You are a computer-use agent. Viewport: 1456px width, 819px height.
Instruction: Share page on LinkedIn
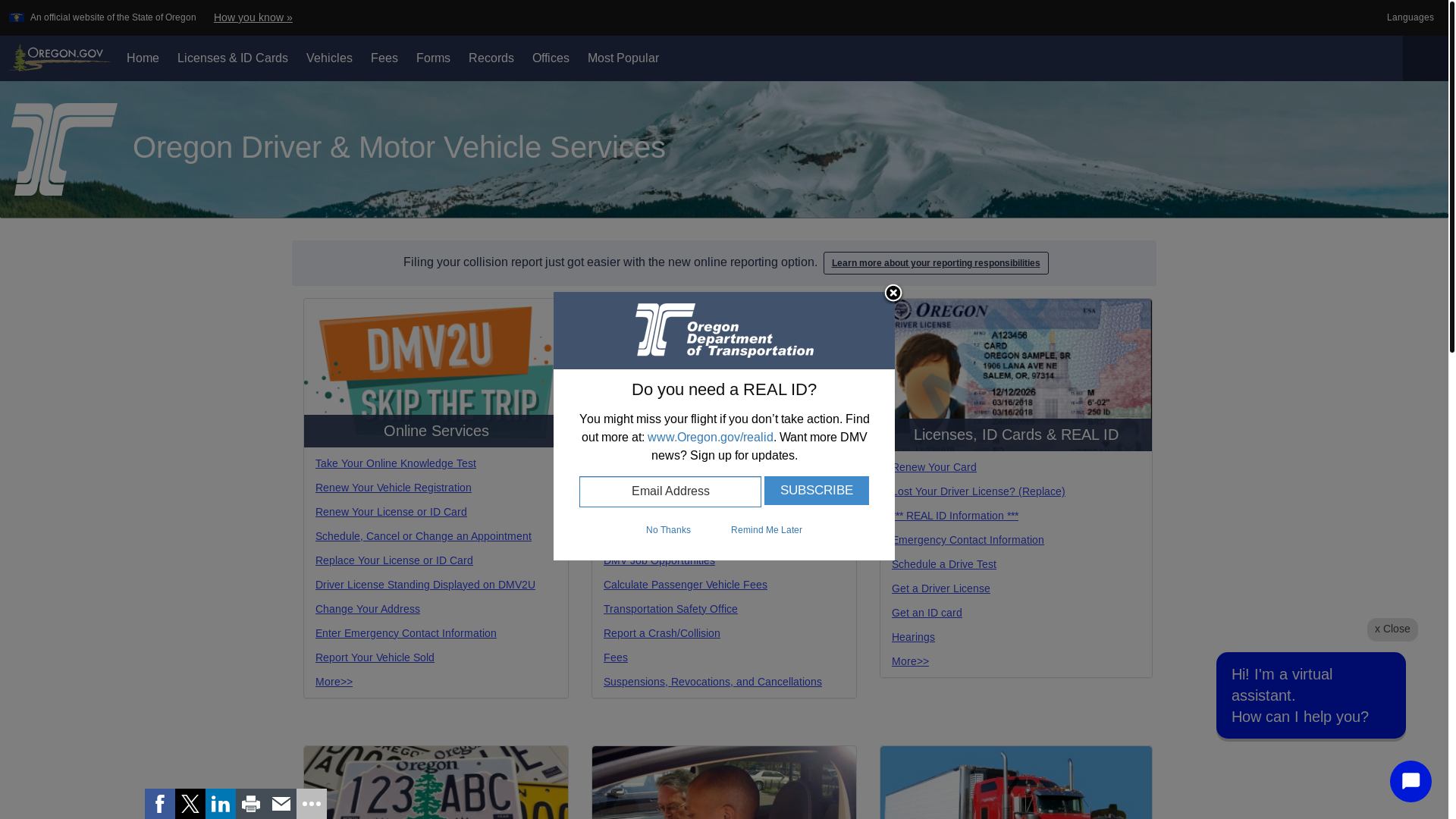click(x=221, y=804)
